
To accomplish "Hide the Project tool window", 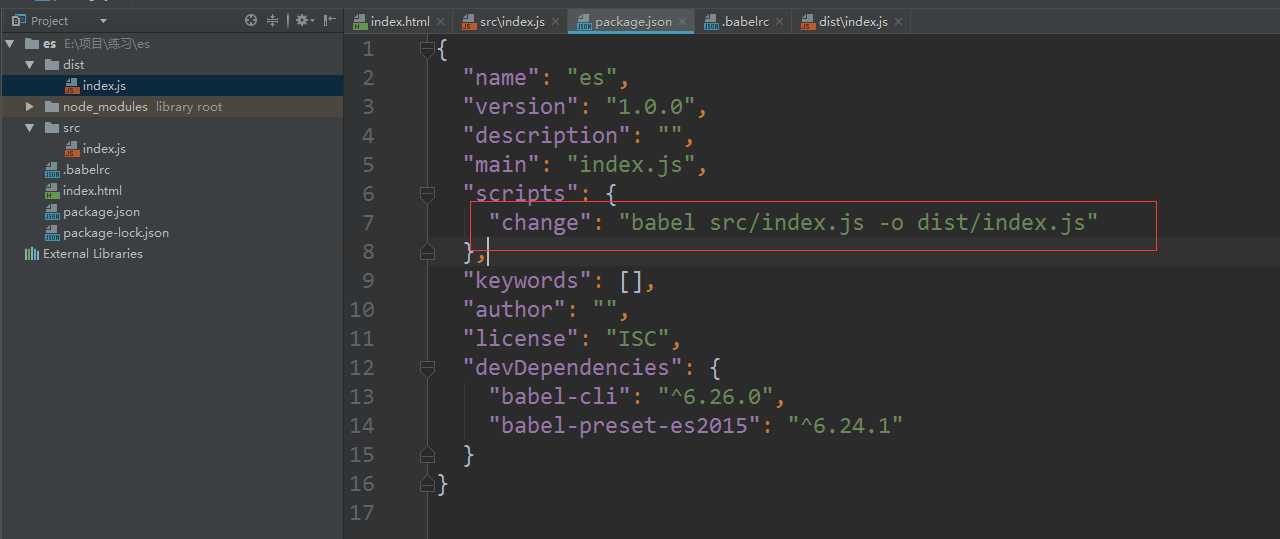I will [x=329, y=20].
